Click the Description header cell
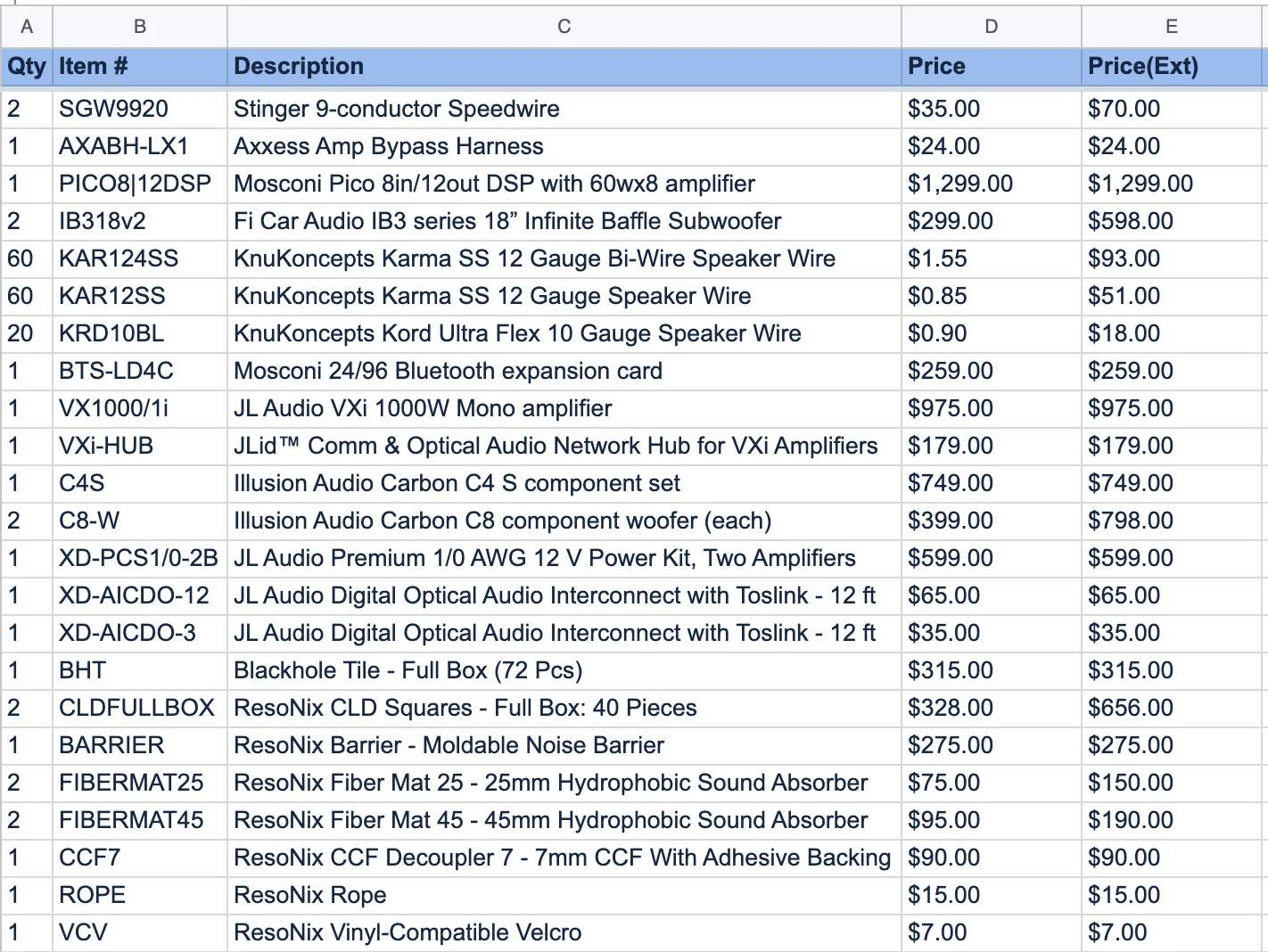Screen dimensions: 1268x952 [564, 67]
